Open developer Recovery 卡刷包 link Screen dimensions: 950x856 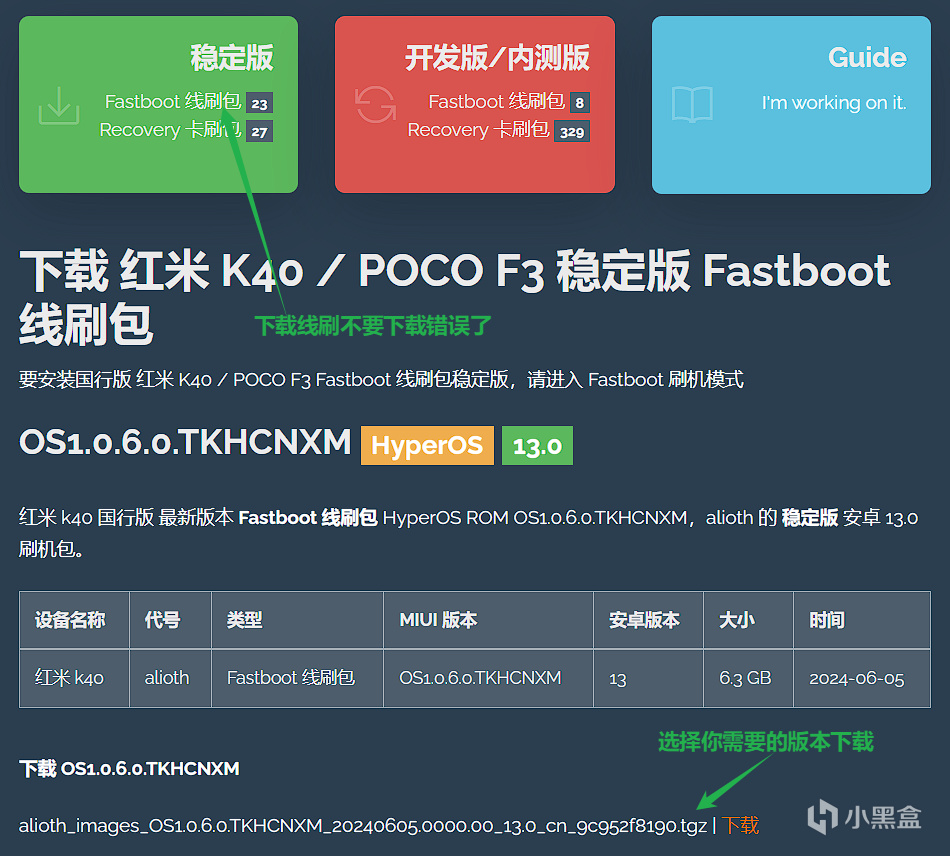[x=479, y=130]
